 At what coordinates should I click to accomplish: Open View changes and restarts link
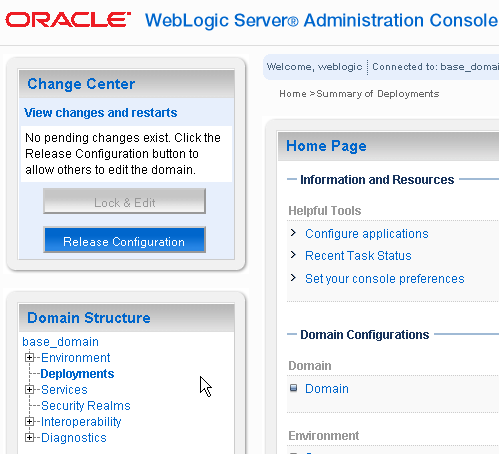pos(100,113)
